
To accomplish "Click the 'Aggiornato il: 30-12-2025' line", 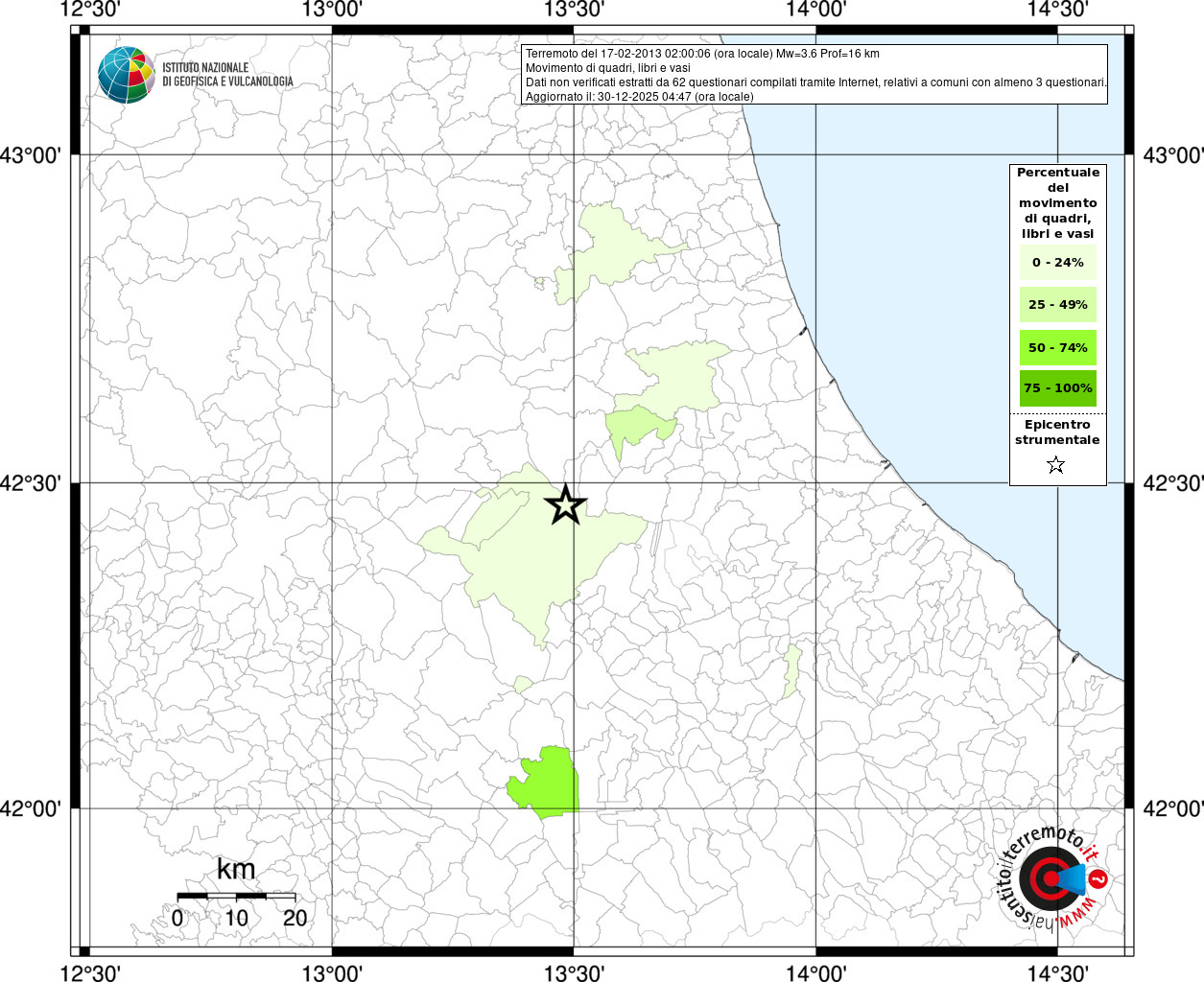I will 639,97.
